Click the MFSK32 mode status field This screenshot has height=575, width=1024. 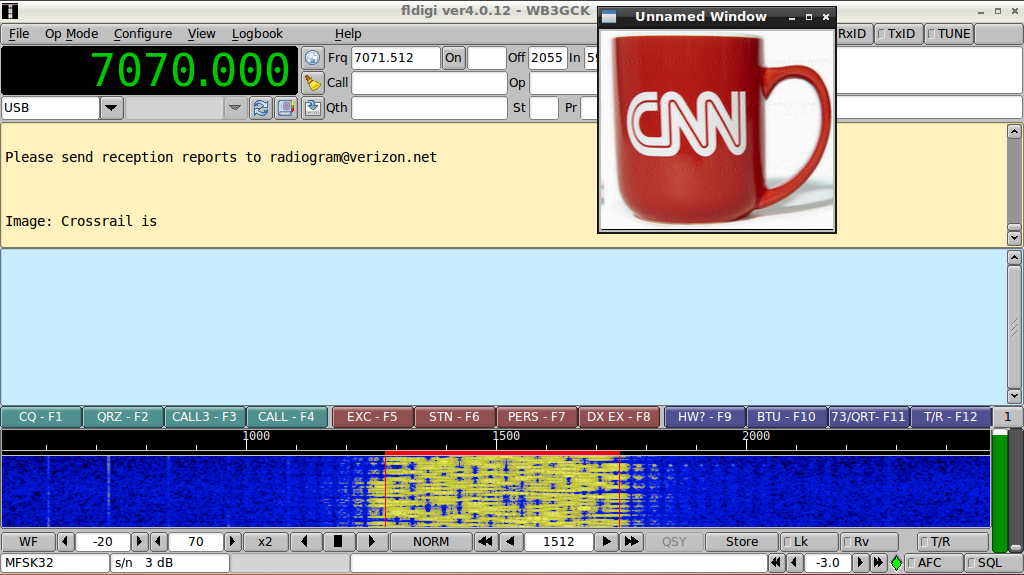55,563
